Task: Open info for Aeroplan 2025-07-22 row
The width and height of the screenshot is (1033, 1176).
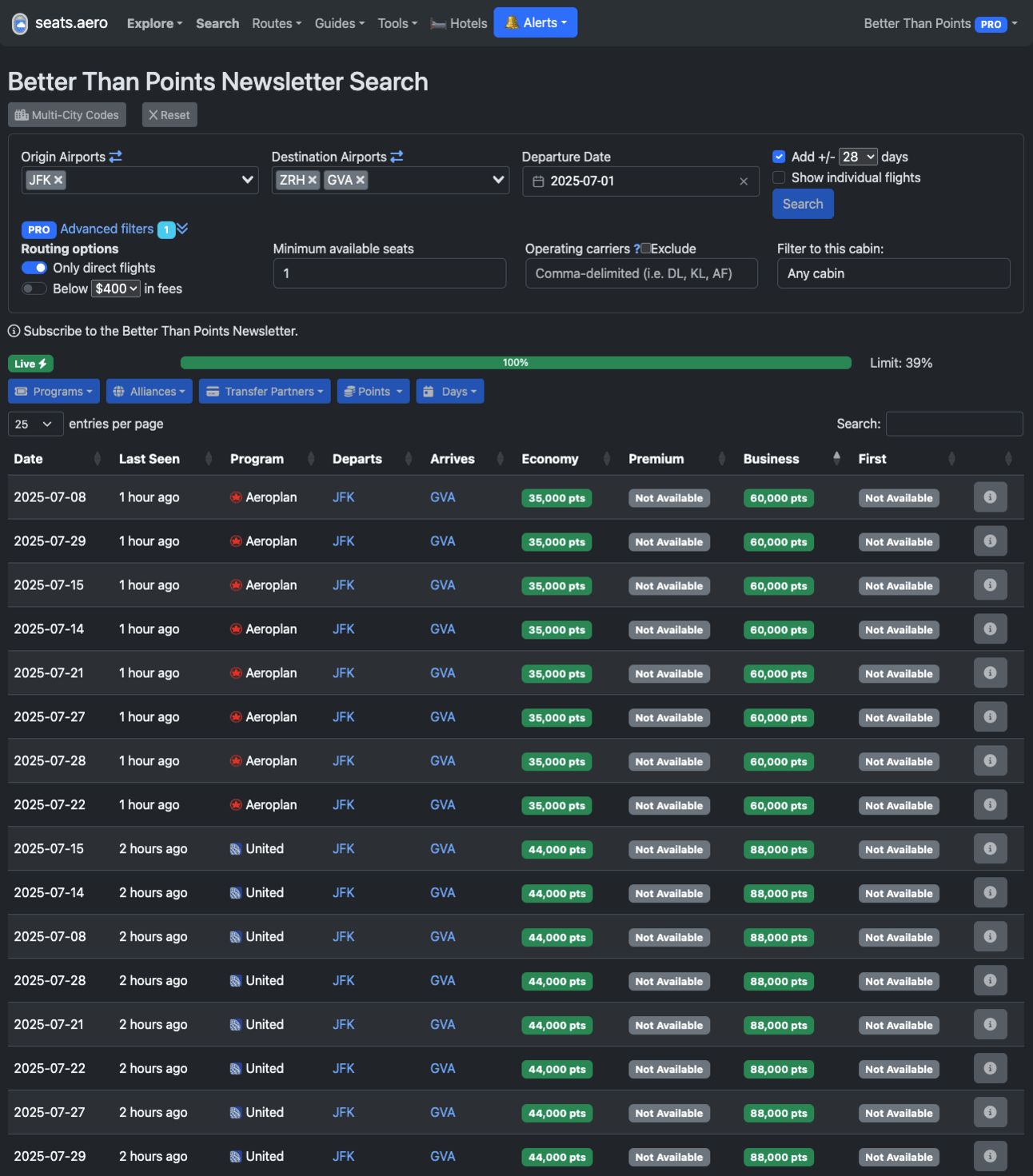Action: (990, 805)
